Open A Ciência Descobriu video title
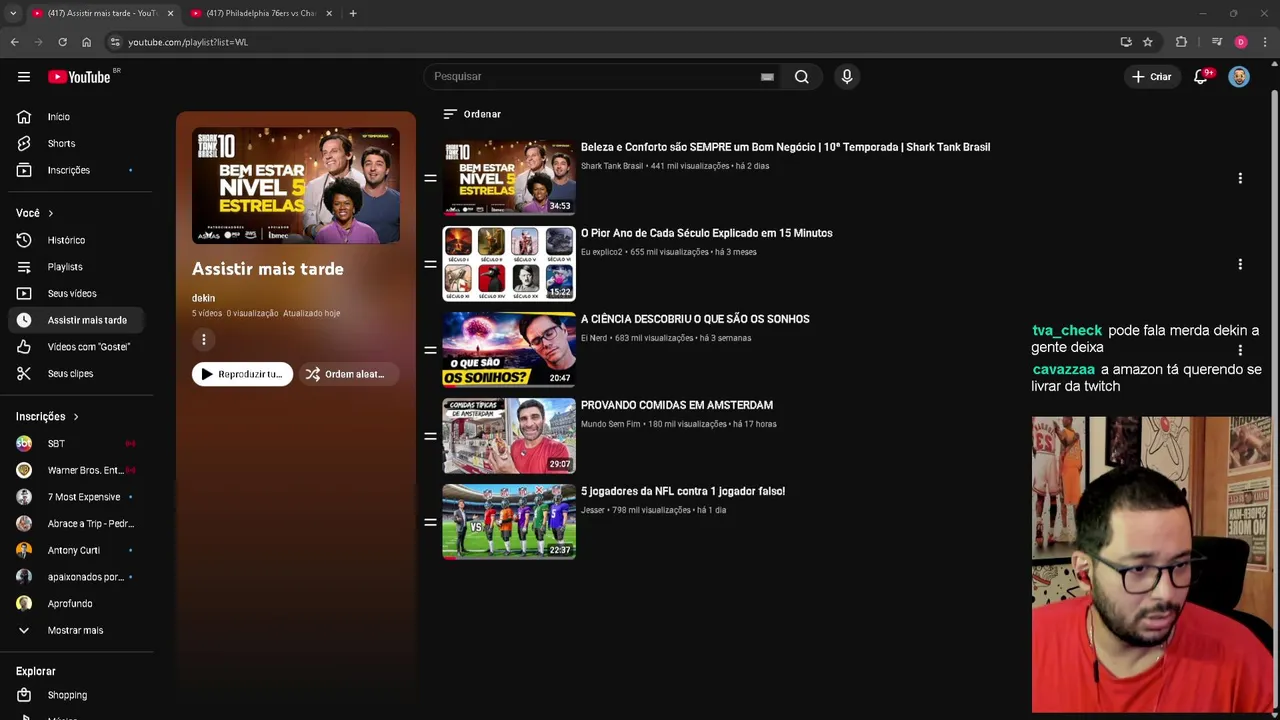 (x=695, y=319)
